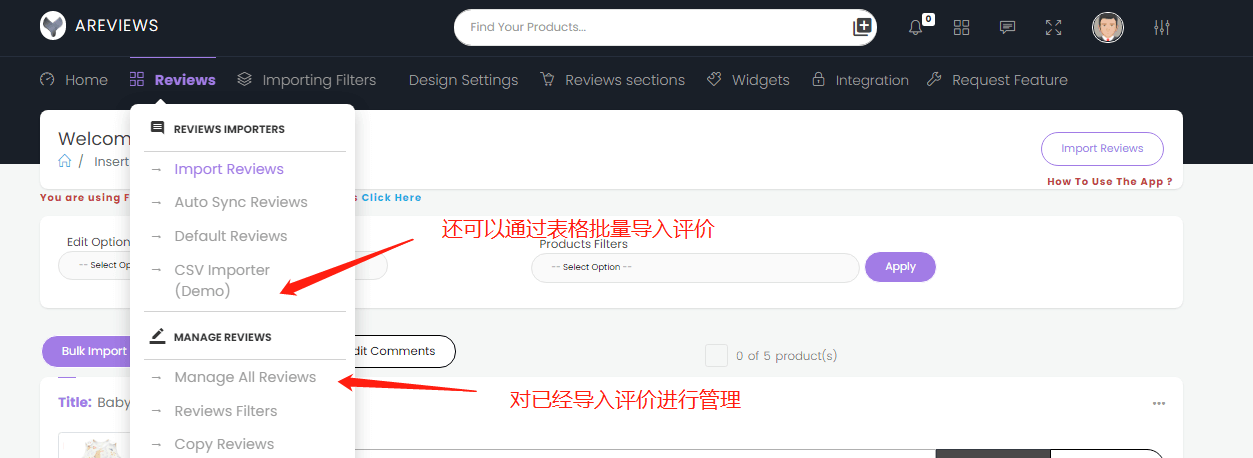
Task: Open the apps grid icon in header
Action: (961, 28)
